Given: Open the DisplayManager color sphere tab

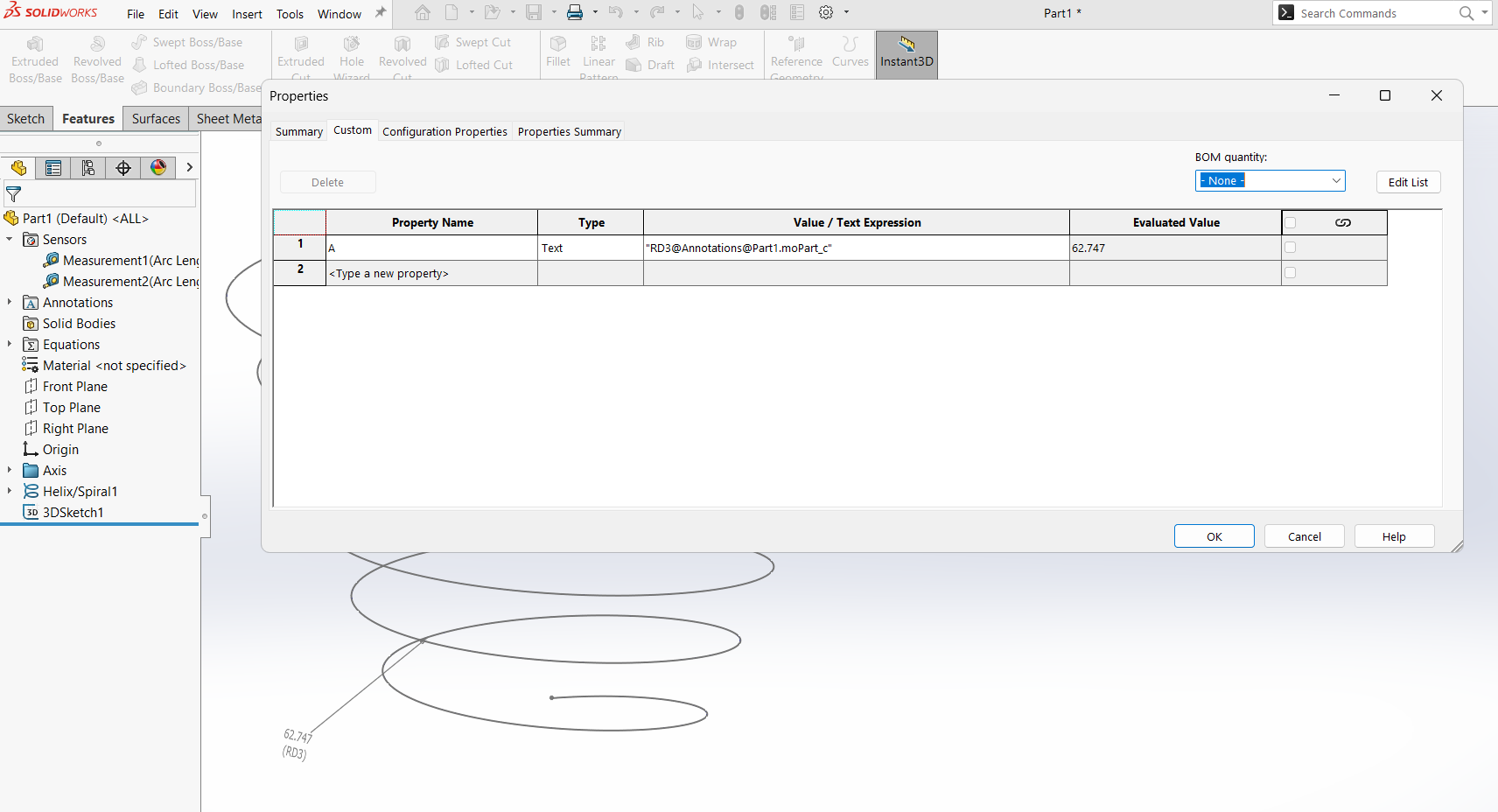Looking at the screenshot, I should pos(158,168).
